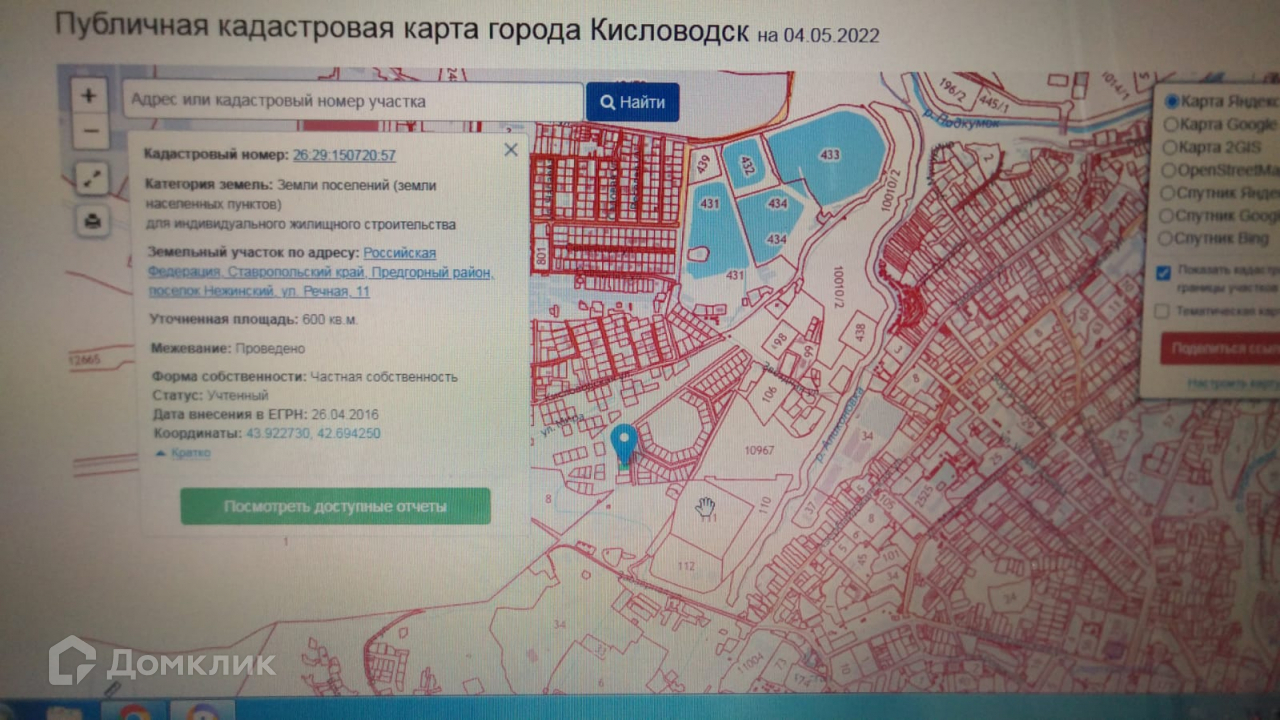Collapse details with the Кратко toggle
This screenshot has height=720, width=1280.
coord(182,453)
